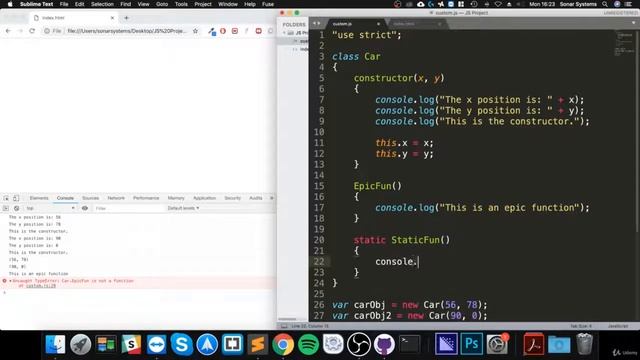Open Terminal from the dock
The width and height of the screenshot is (640, 360).
(x=409, y=344)
